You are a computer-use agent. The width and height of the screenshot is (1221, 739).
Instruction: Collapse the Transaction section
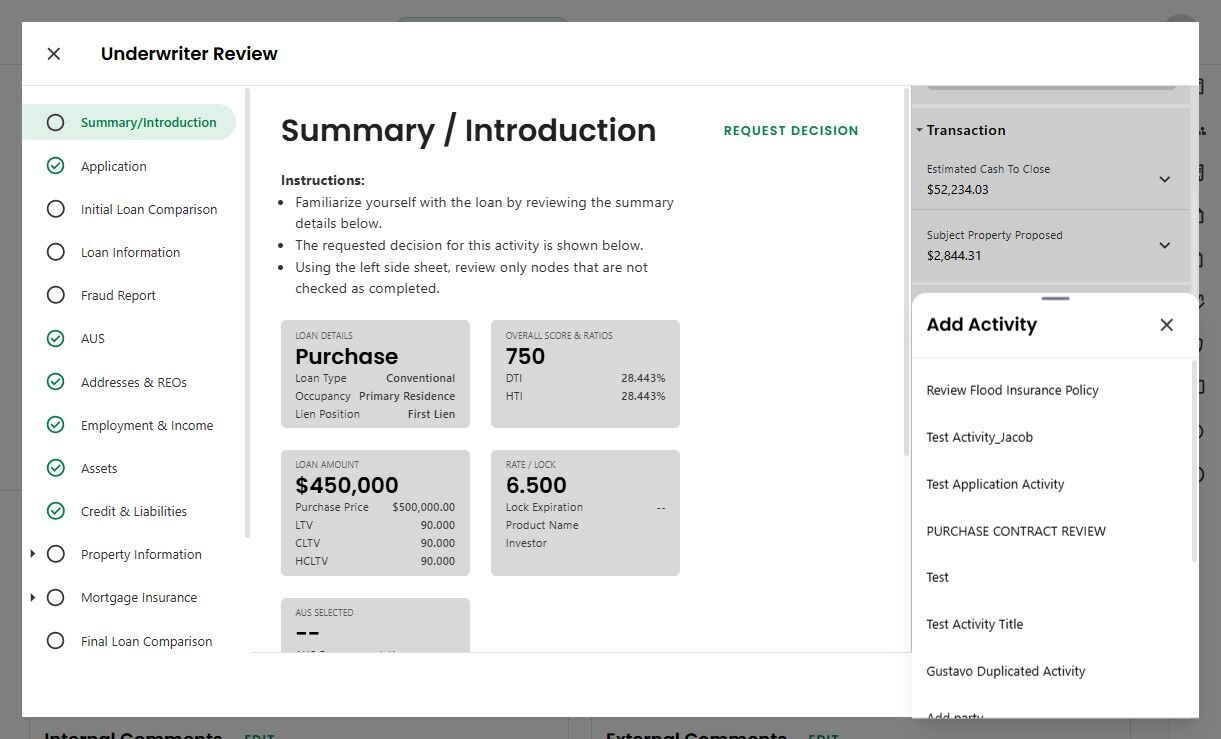pos(919,130)
